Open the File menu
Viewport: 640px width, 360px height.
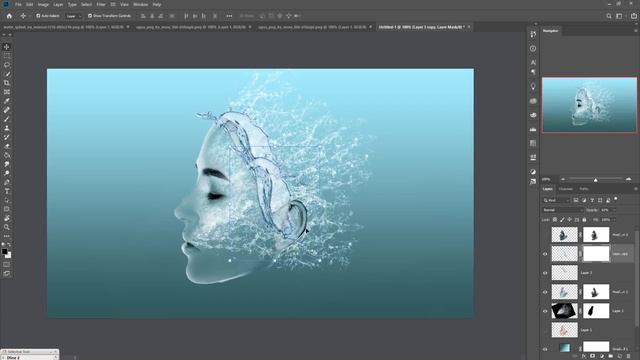click(18, 4)
